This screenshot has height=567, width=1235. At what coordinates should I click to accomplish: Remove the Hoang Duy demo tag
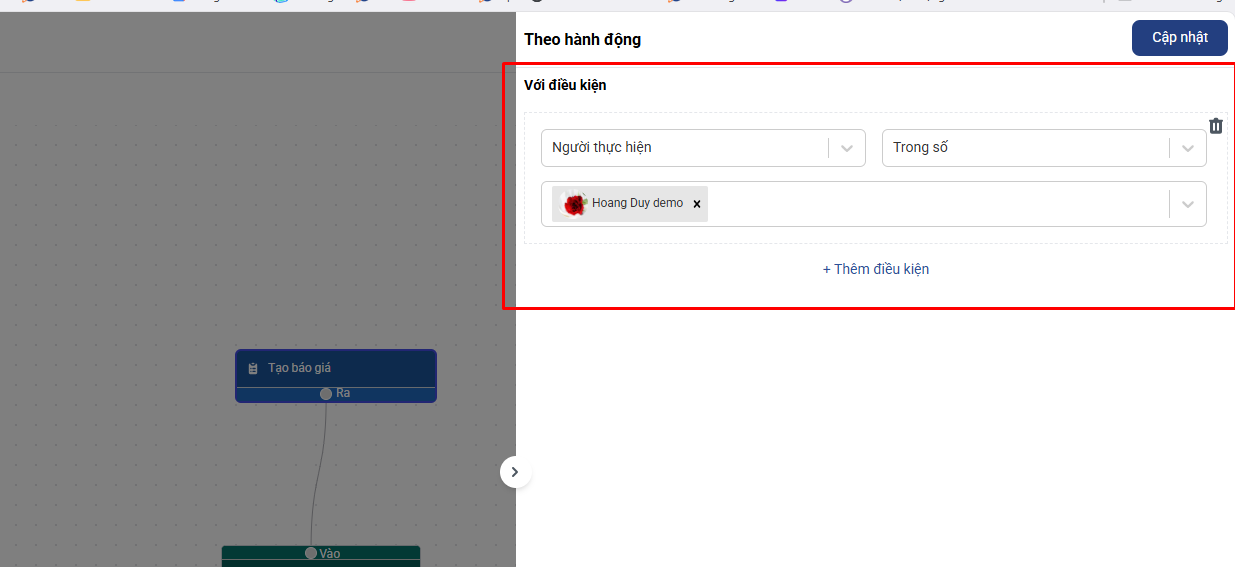click(x=697, y=204)
